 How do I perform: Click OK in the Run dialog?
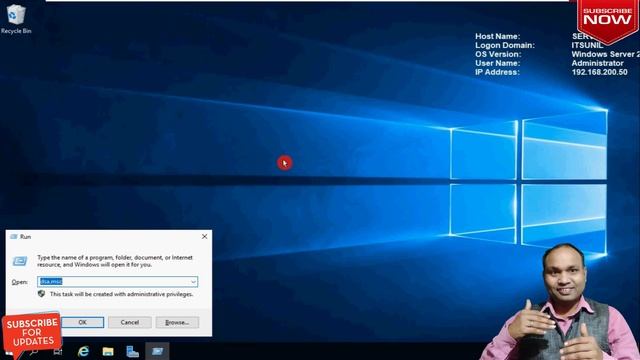click(82, 322)
